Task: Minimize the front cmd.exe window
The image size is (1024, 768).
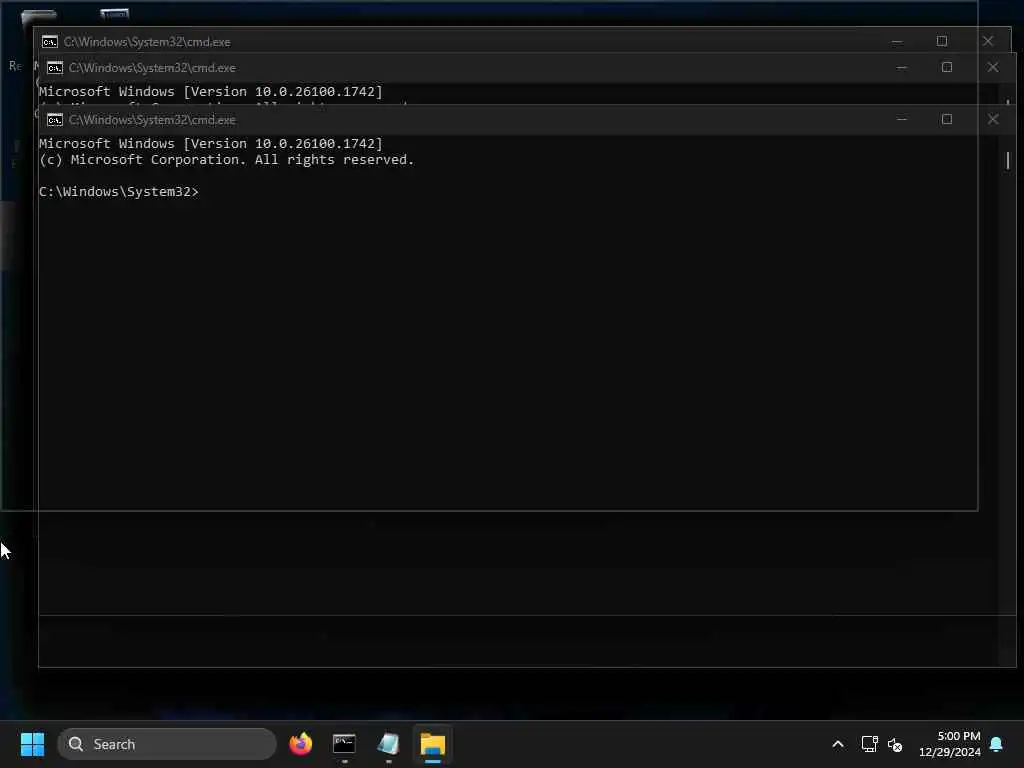Action: click(902, 120)
